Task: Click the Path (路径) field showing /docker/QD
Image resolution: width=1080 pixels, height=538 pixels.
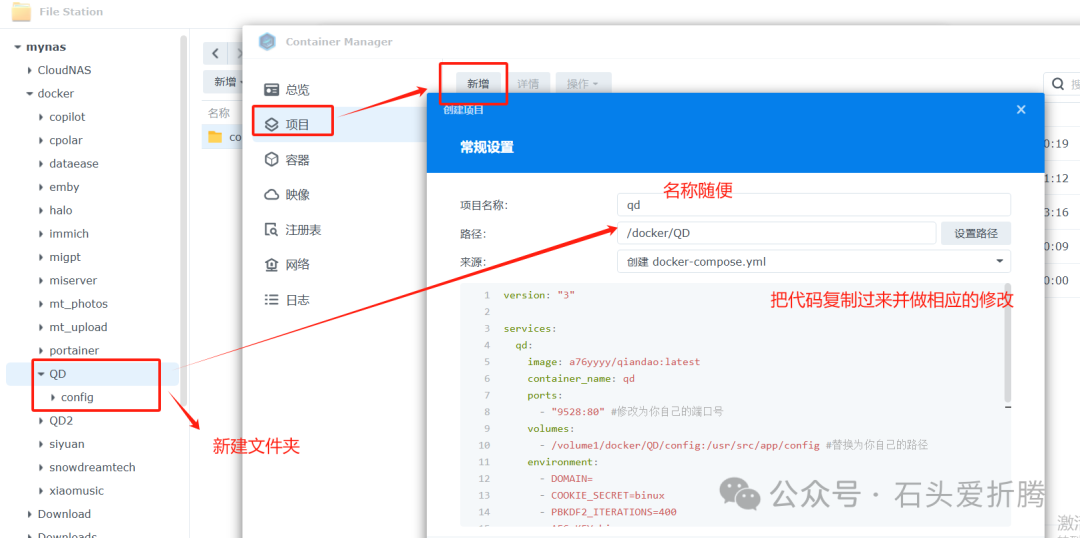Action: [776, 234]
